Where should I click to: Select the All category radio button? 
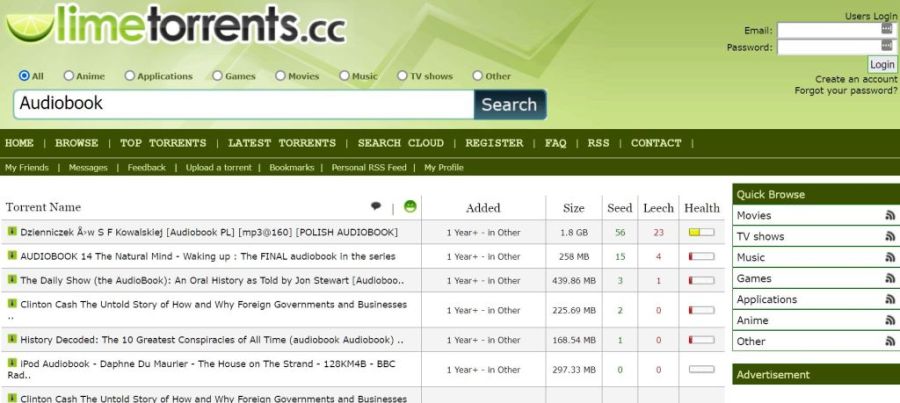tap(24, 76)
